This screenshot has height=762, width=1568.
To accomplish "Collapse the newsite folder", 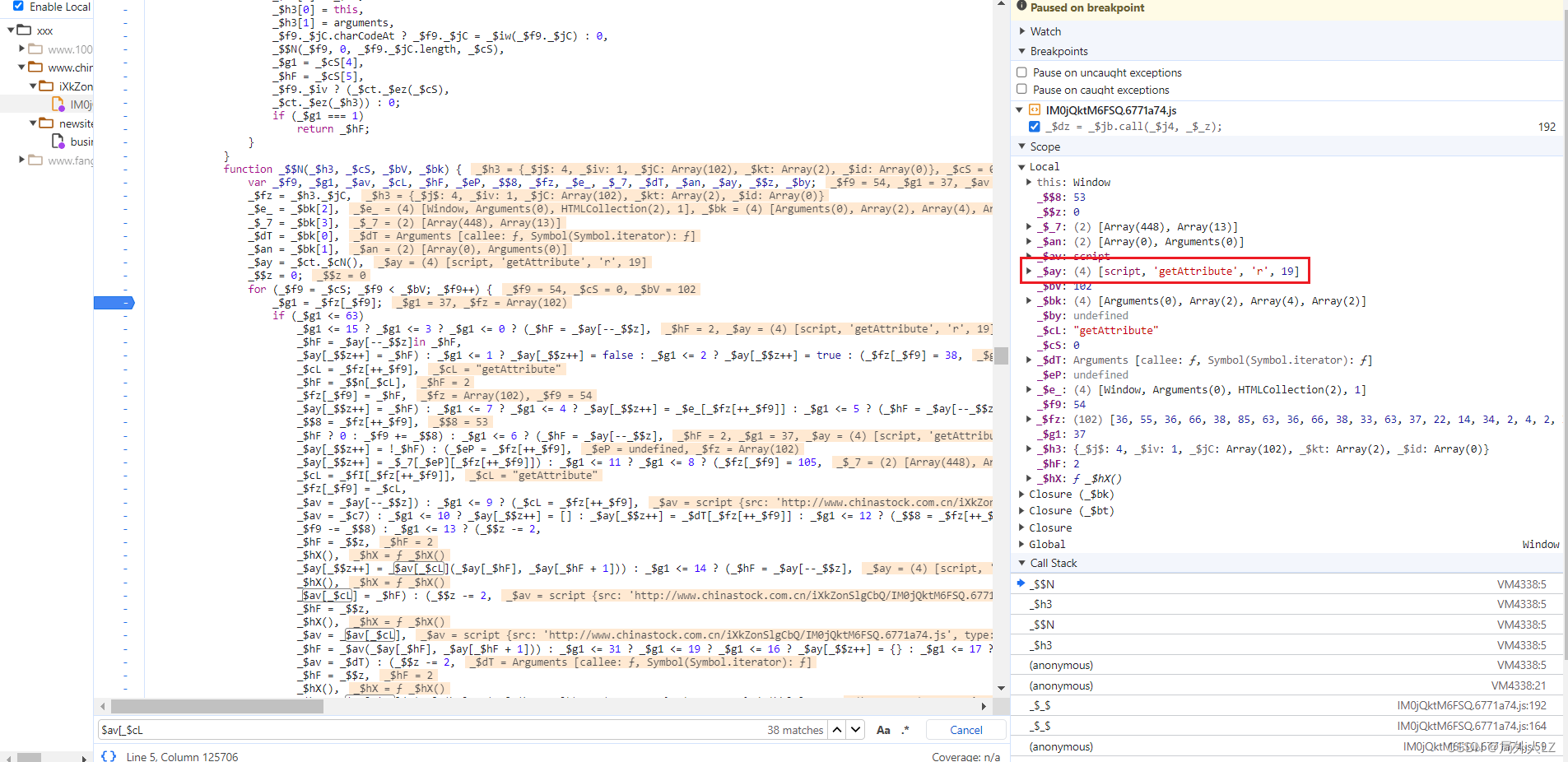I will 33,123.
